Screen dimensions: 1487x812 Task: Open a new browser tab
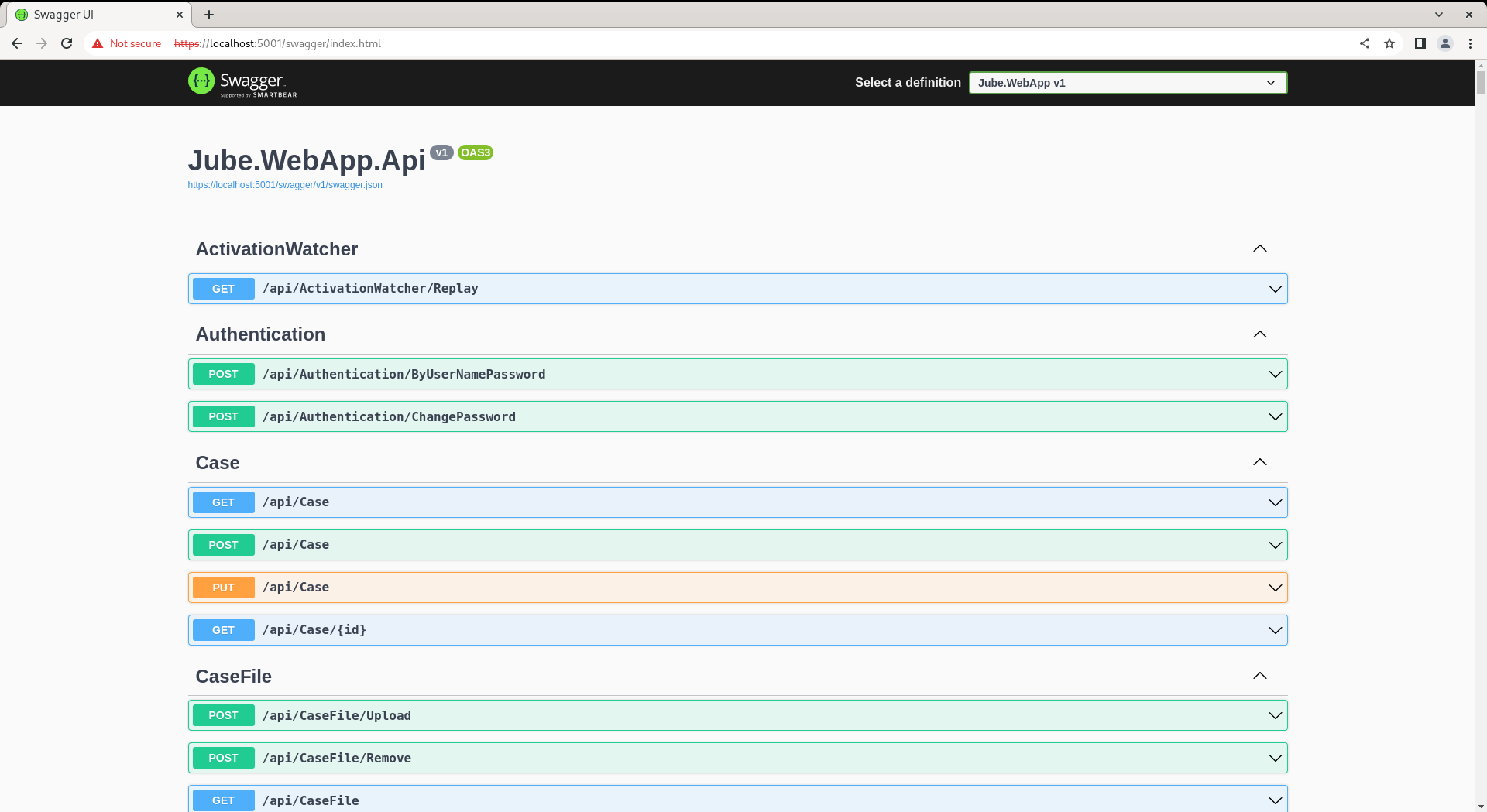(x=209, y=15)
